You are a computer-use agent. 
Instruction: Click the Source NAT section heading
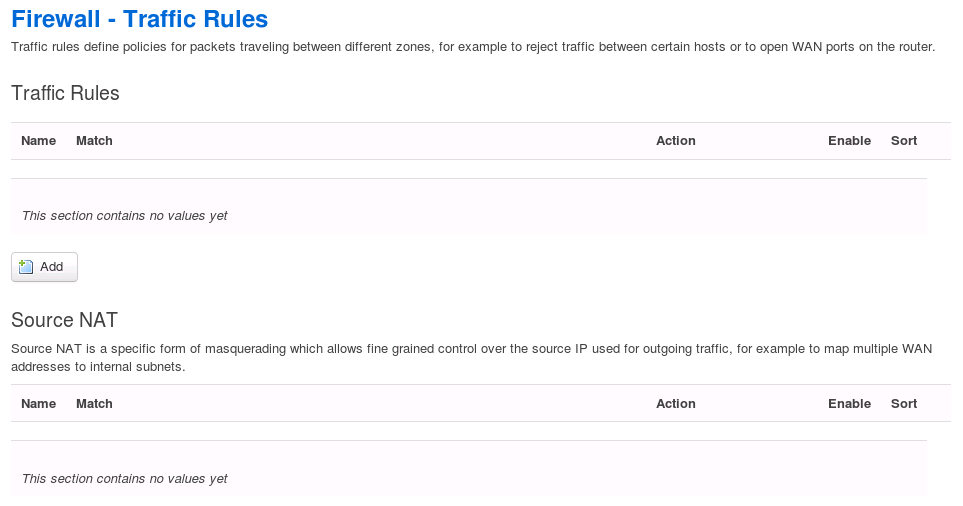(64, 320)
